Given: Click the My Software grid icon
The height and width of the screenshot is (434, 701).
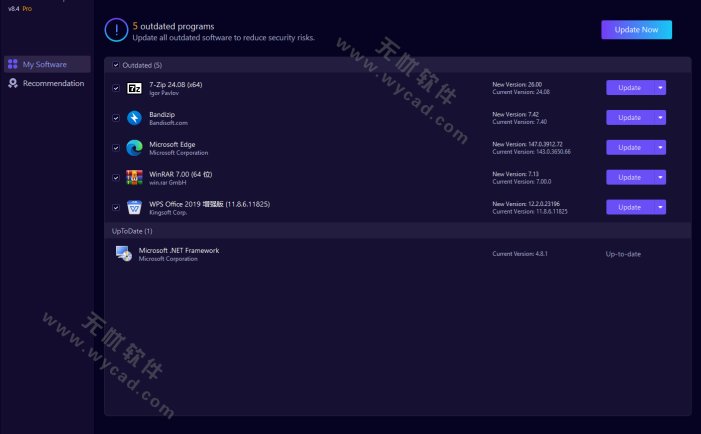Looking at the screenshot, I should (x=13, y=64).
